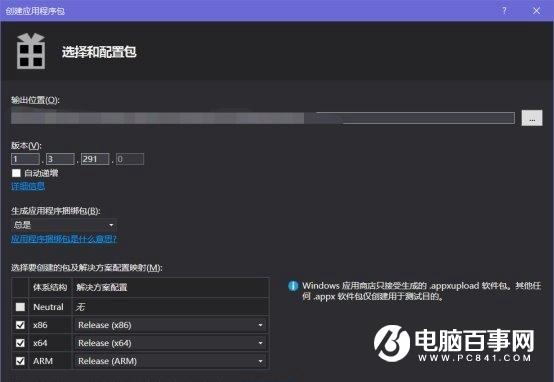Viewport: 554px width, 382px height.
Task: Select the Neutral architecture label
Action: point(48,307)
